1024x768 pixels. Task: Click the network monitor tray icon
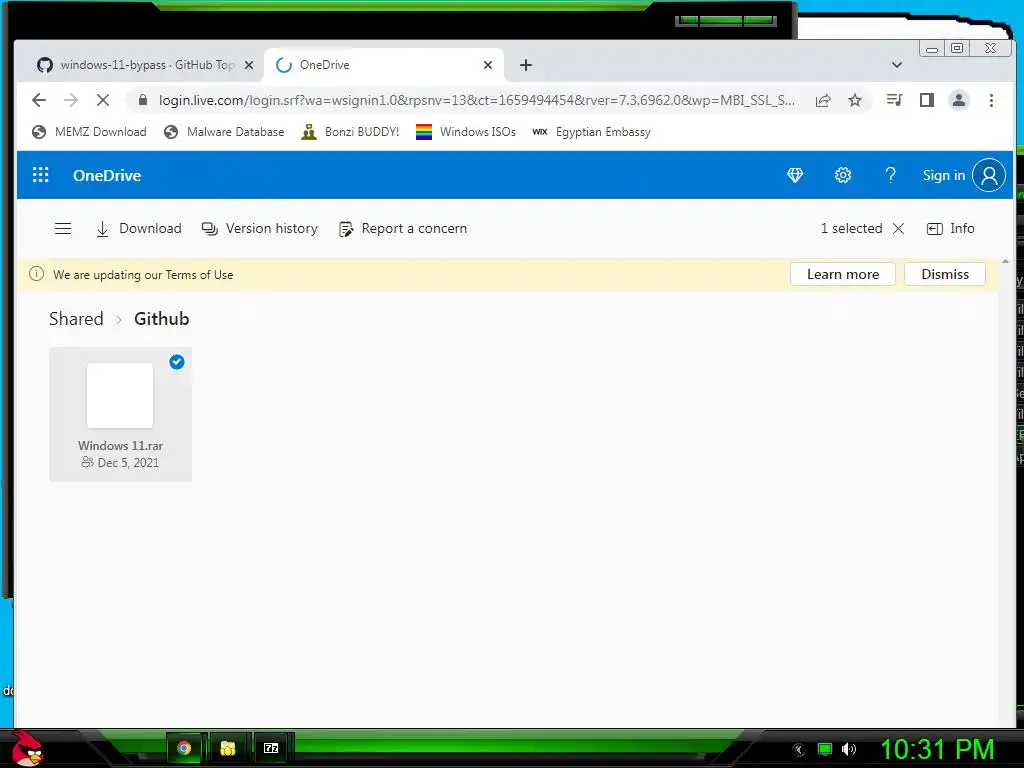(825, 749)
